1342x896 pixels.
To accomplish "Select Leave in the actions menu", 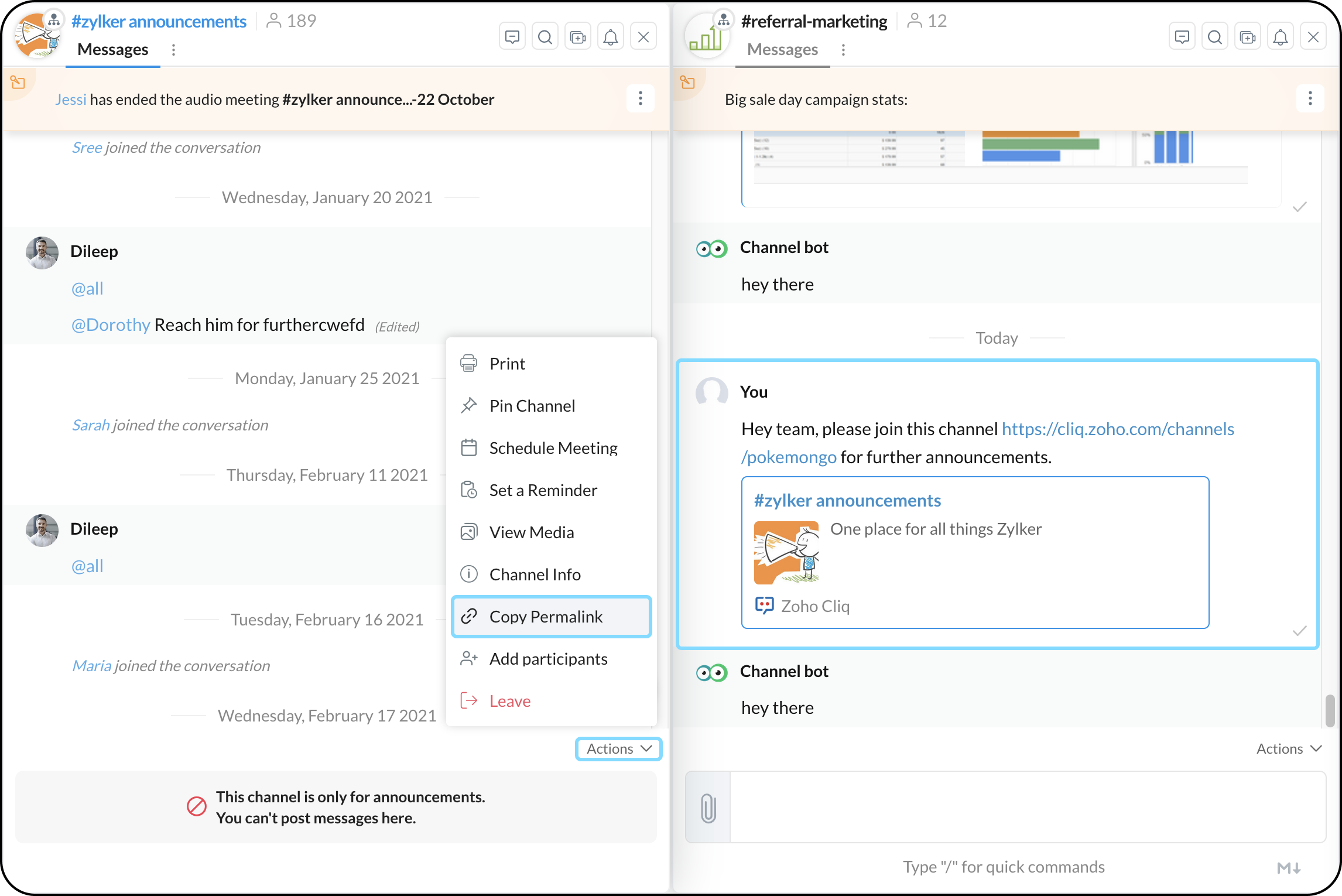I will coord(509,701).
